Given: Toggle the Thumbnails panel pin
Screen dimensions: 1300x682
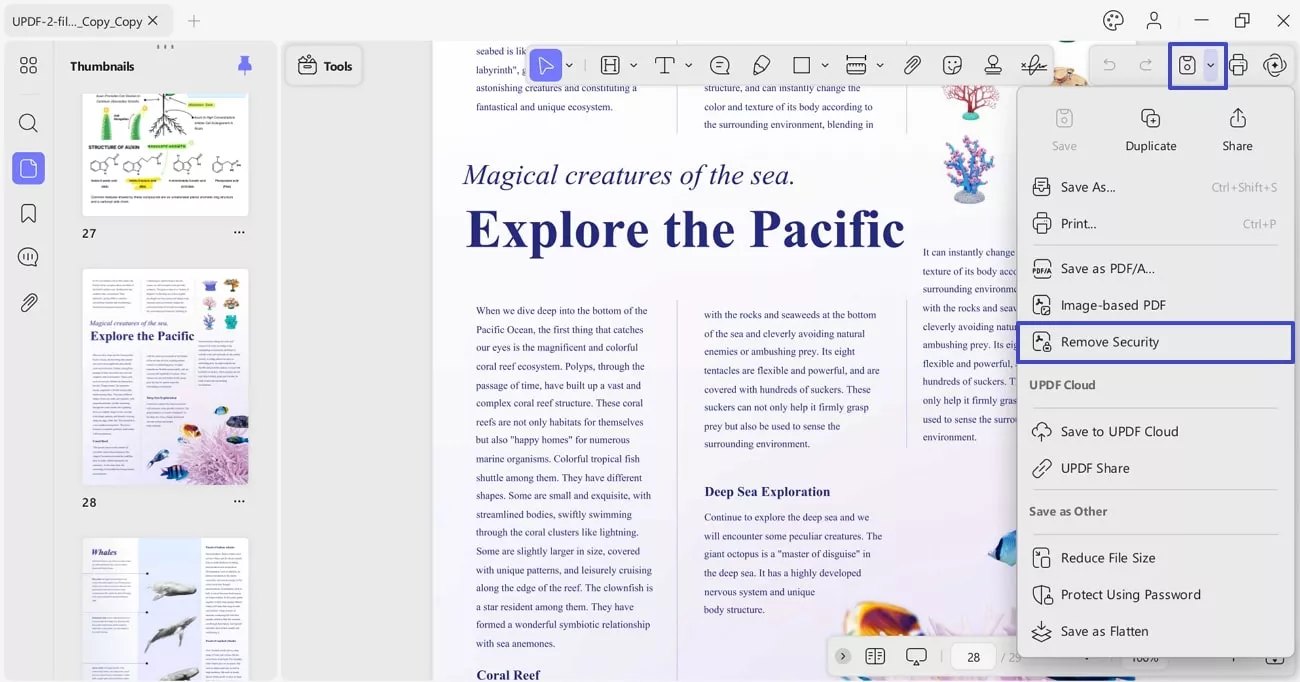Looking at the screenshot, I should pos(245,66).
